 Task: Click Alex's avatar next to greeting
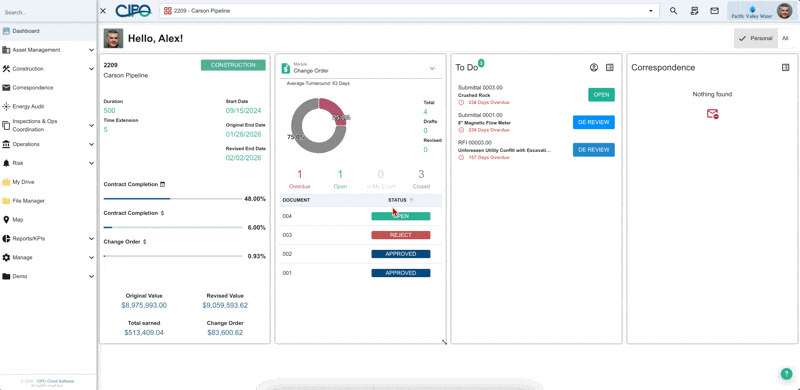(x=113, y=38)
